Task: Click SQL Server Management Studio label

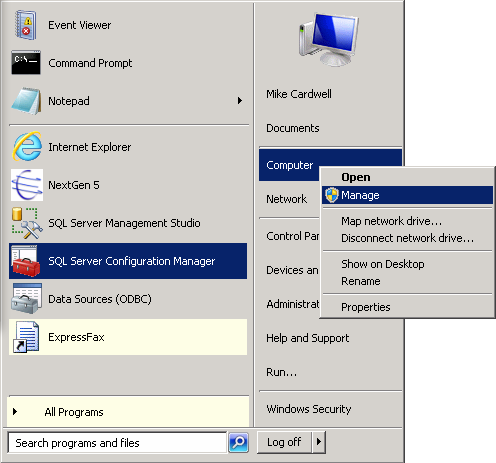Action: click(124, 223)
